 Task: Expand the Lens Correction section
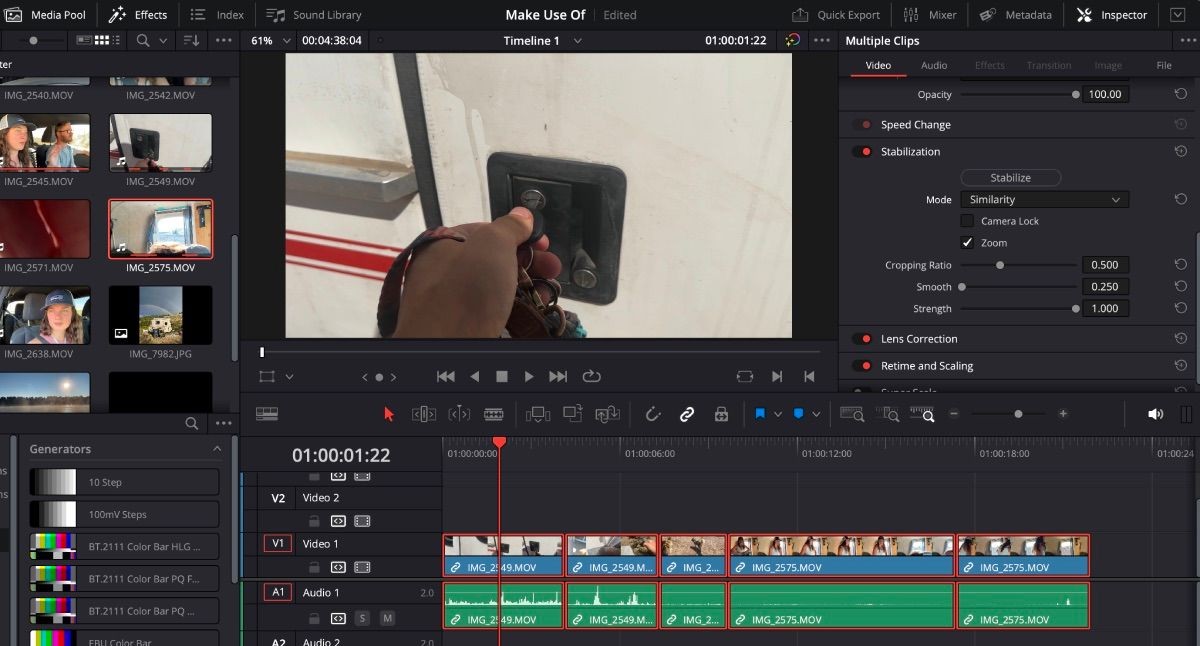[x=919, y=339]
